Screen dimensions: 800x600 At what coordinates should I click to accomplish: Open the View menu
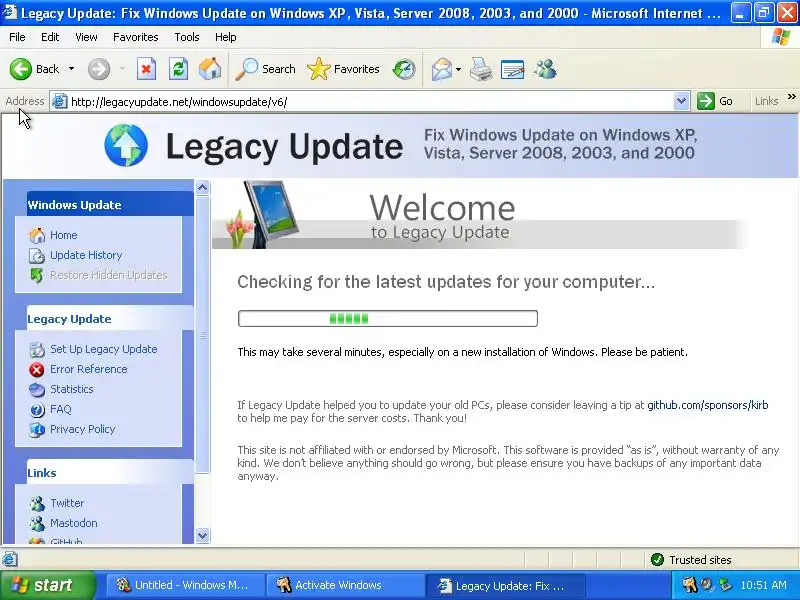click(86, 37)
